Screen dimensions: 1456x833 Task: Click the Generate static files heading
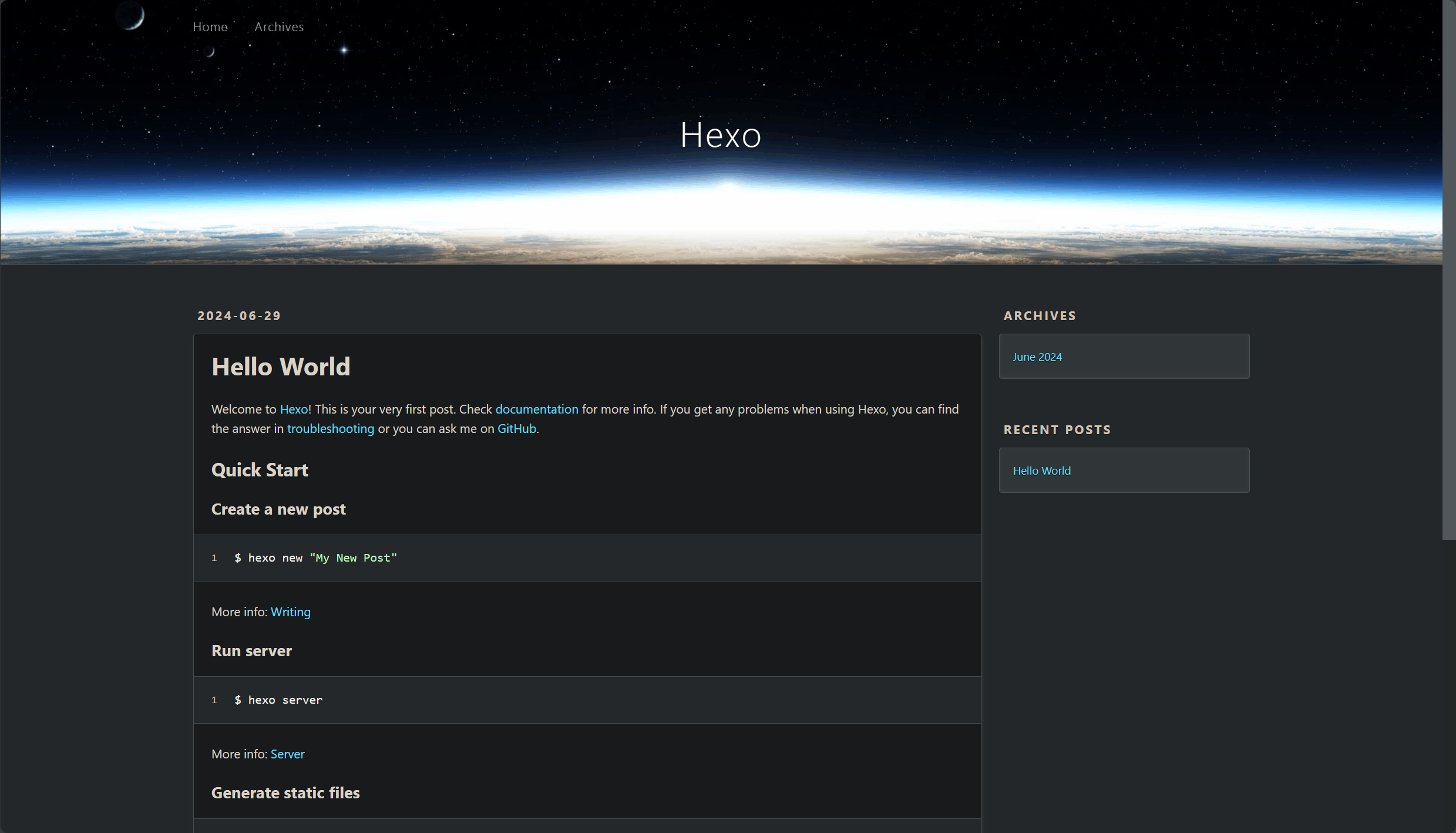coord(285,793)
